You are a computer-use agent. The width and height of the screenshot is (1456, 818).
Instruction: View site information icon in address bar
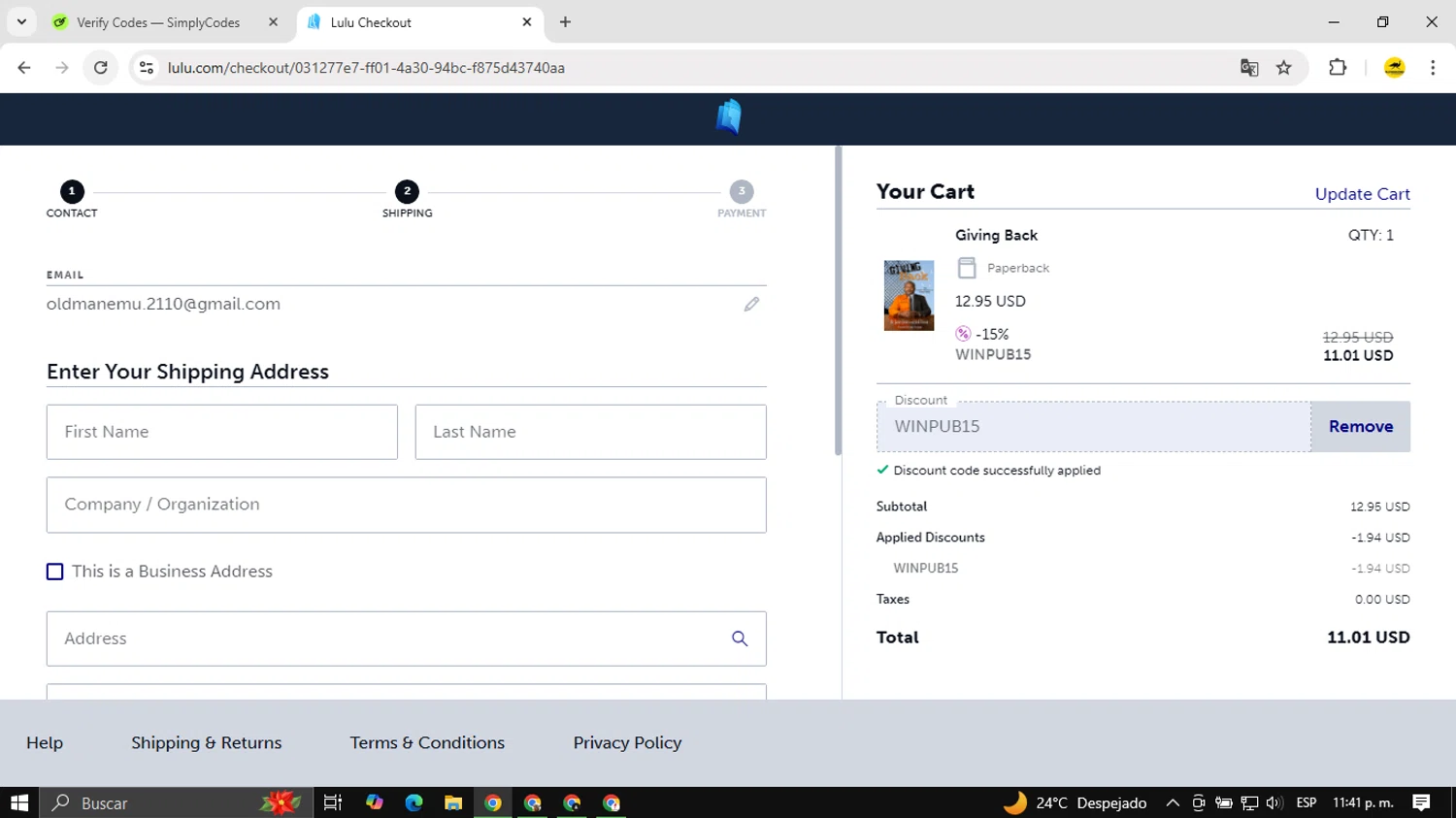point(147,68)
